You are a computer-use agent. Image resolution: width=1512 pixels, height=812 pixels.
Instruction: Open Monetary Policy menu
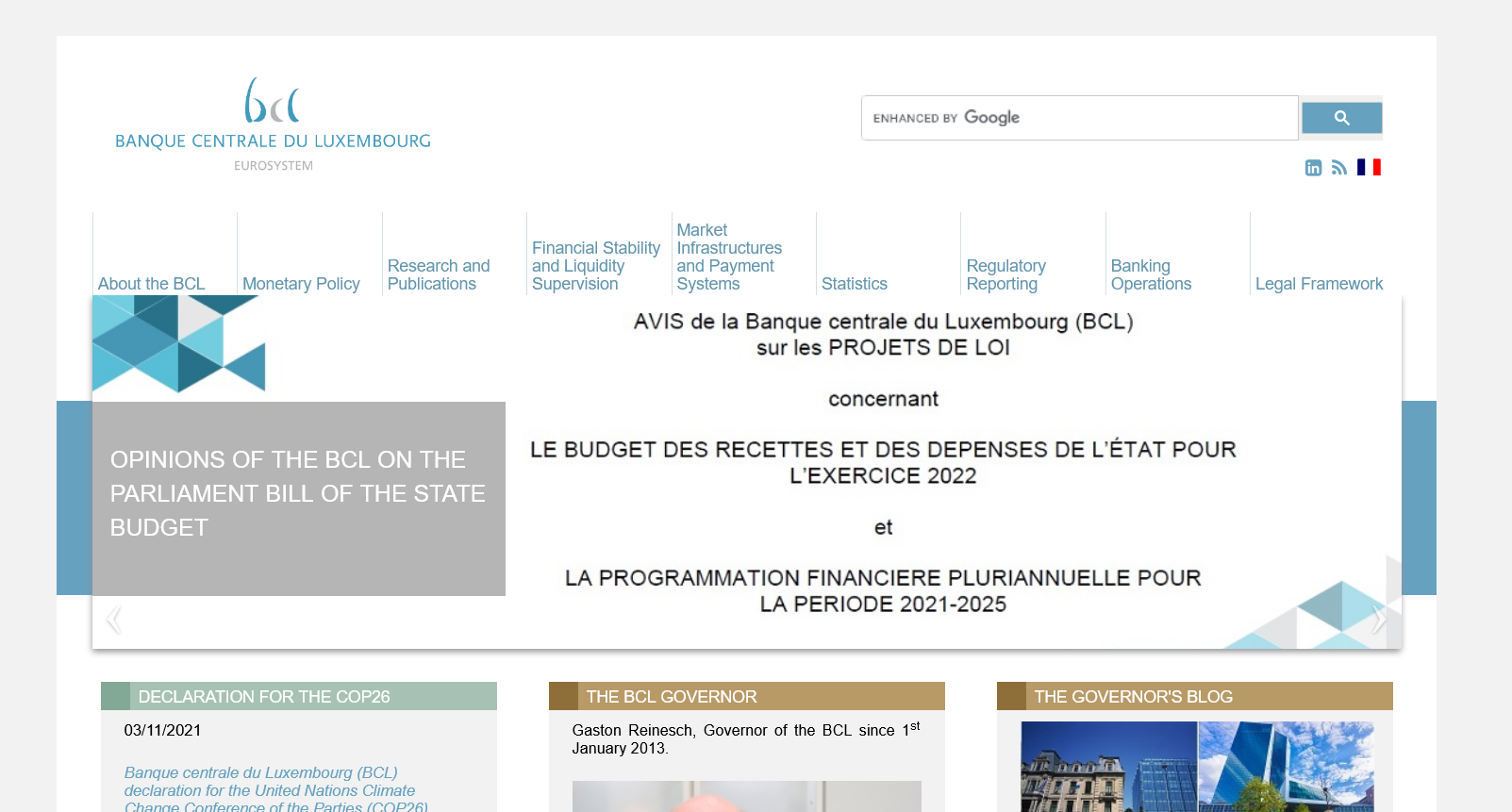click(301, 284)
